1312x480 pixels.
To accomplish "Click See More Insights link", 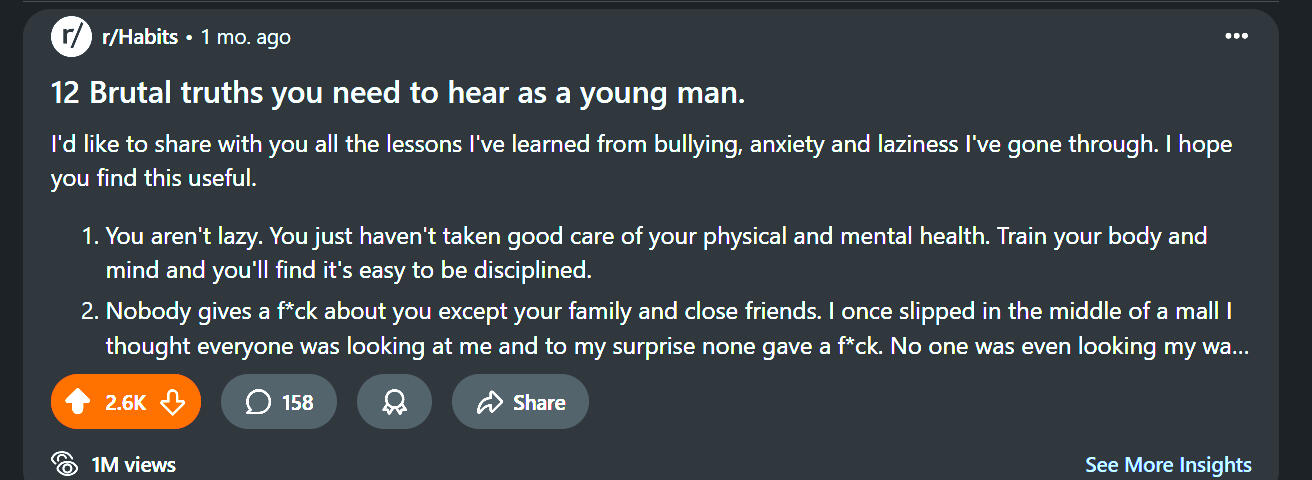I will 1168,465.
